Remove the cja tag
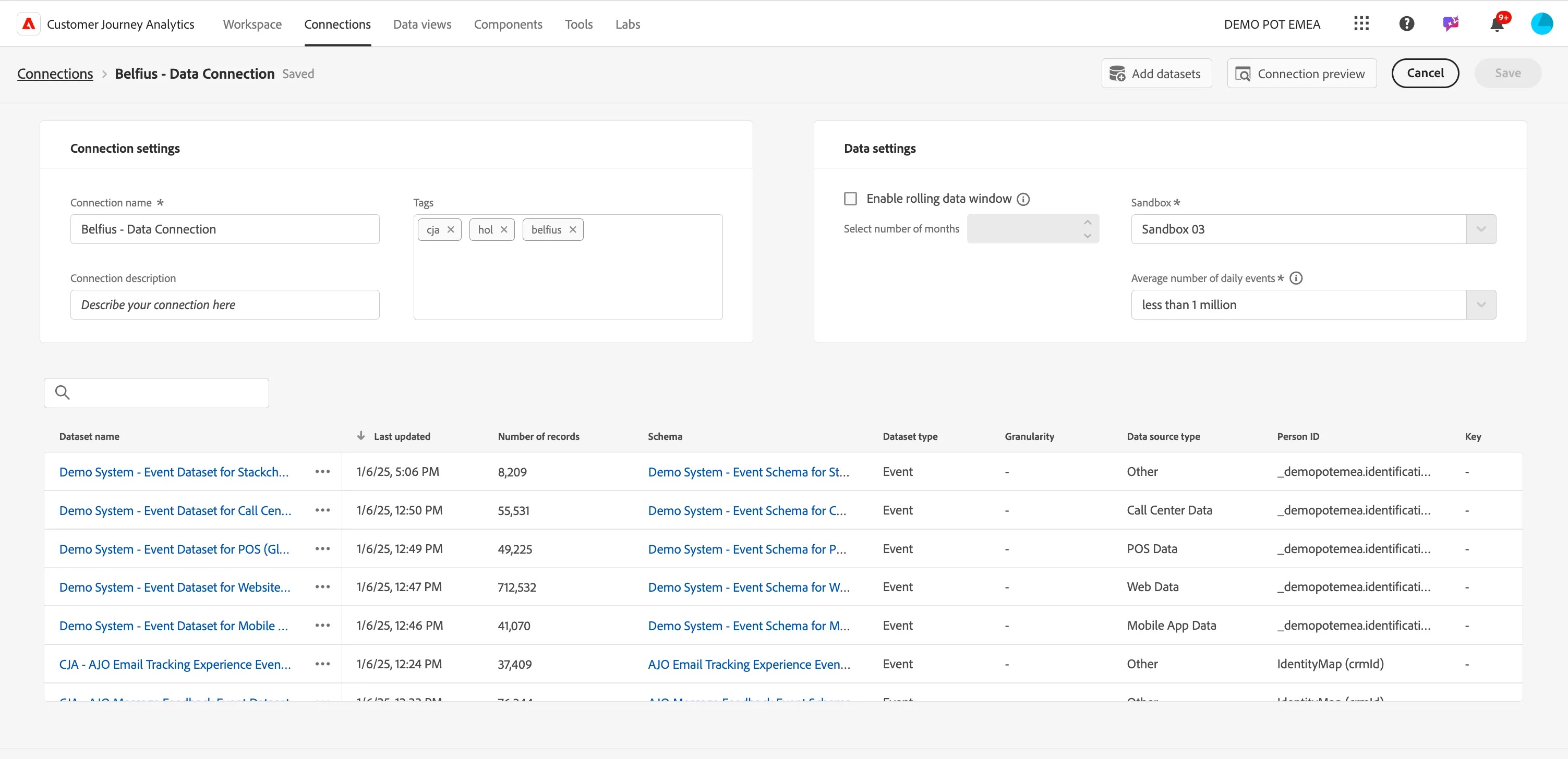Image resolution: width=1568 pixels, height=759 pixels. [451, 229]
